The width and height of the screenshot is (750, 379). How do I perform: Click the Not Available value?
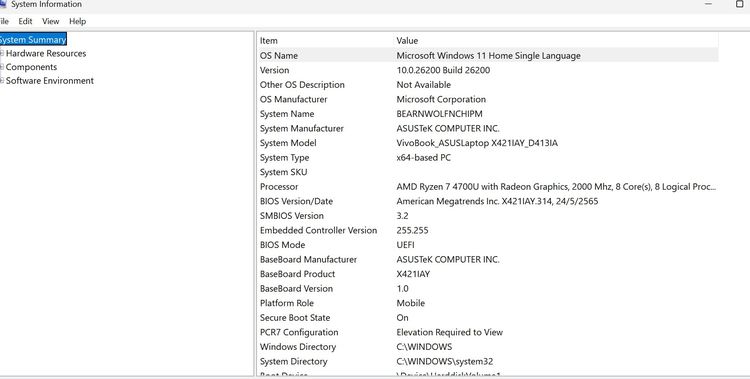pyautogui.click(x=424, y=85)
